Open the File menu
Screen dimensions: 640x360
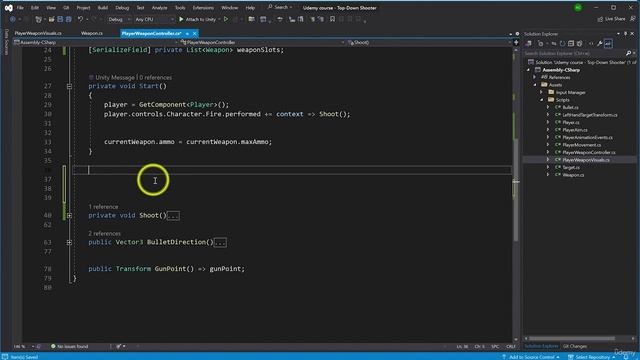[x=20, y=8]
